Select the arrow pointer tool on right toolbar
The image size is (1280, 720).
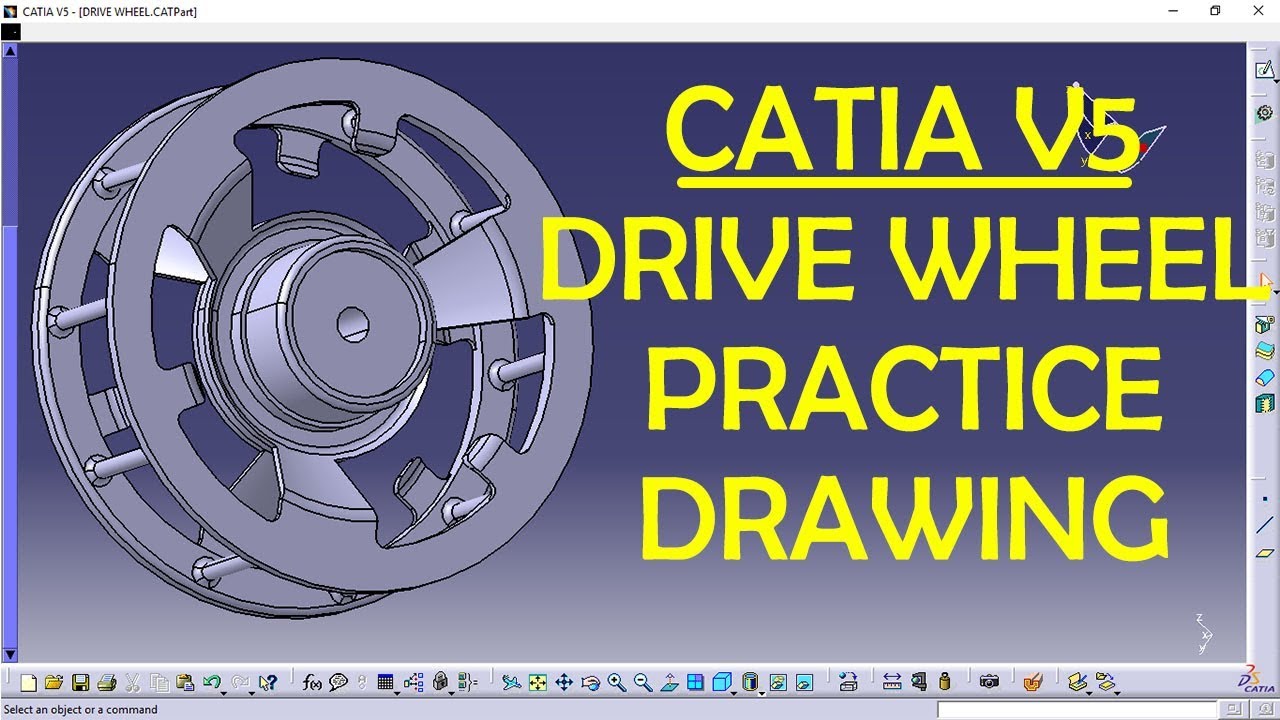point(1265,281)
